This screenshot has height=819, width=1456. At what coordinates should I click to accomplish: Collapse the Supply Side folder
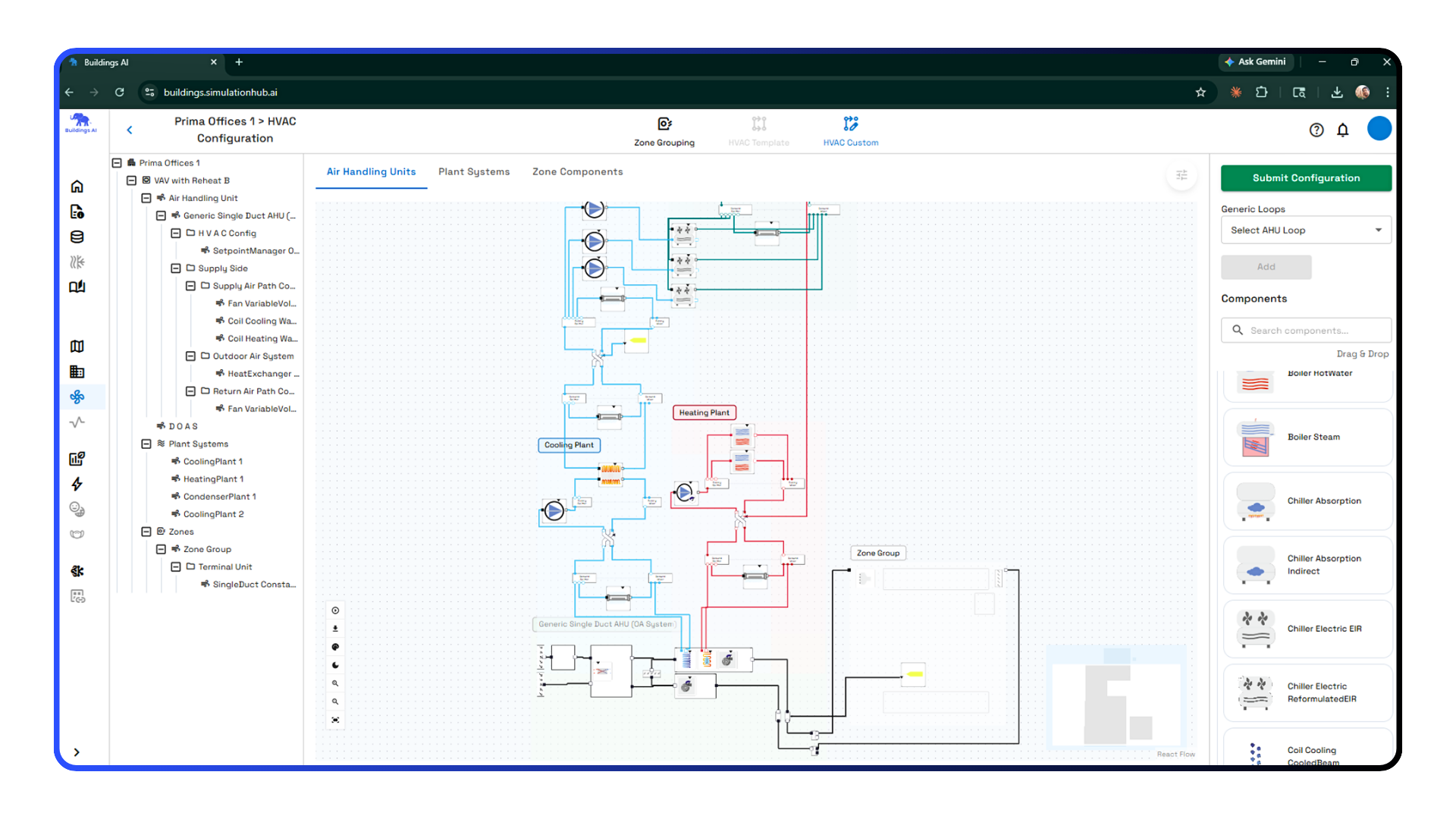point(176,268)
